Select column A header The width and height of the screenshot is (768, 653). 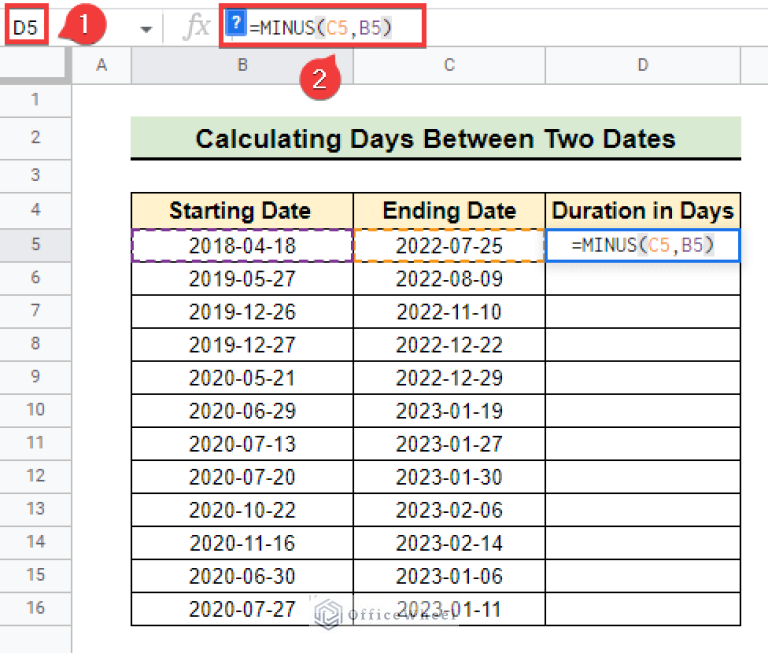coord(101,65)
